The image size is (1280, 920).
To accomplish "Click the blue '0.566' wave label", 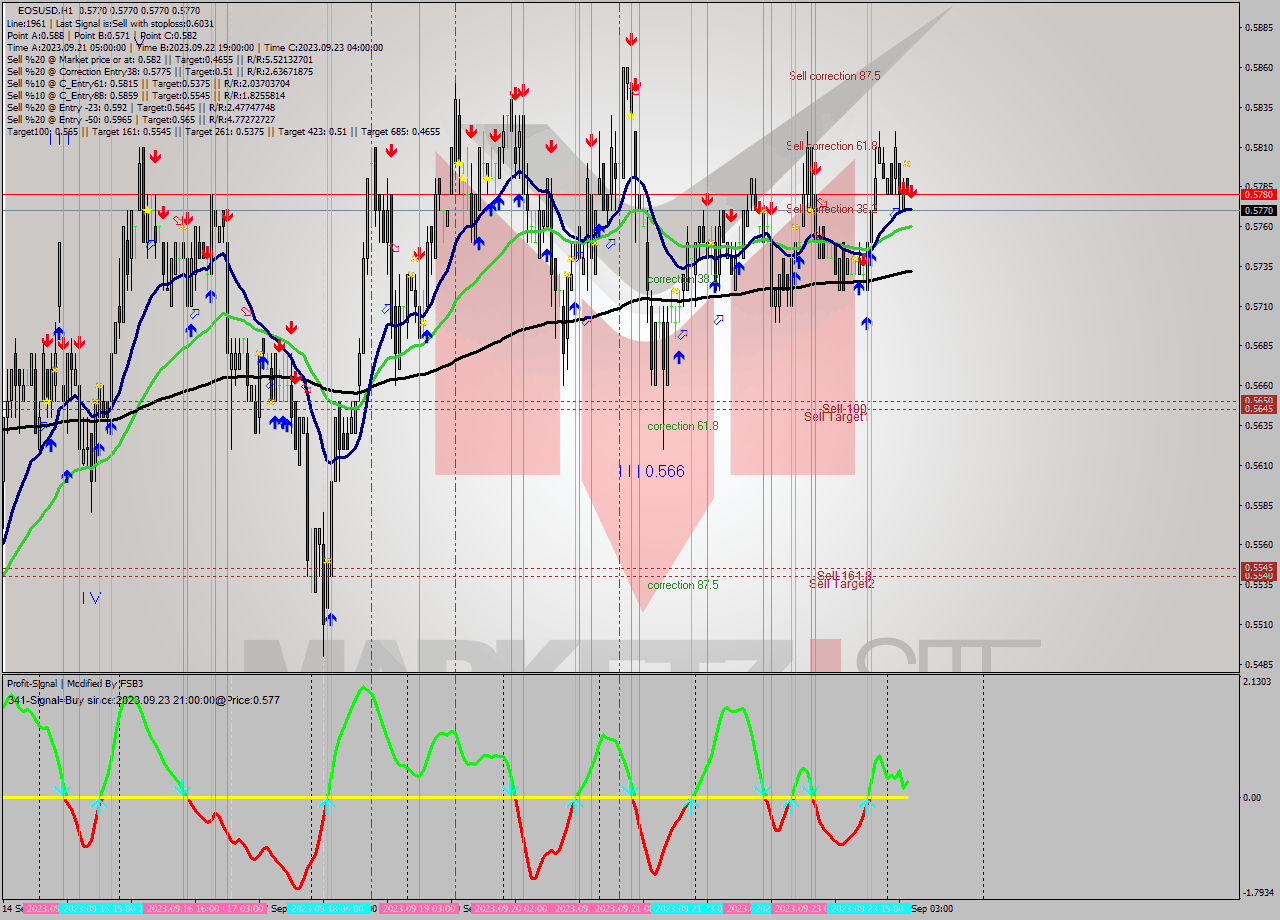I will tap(664, 471).
